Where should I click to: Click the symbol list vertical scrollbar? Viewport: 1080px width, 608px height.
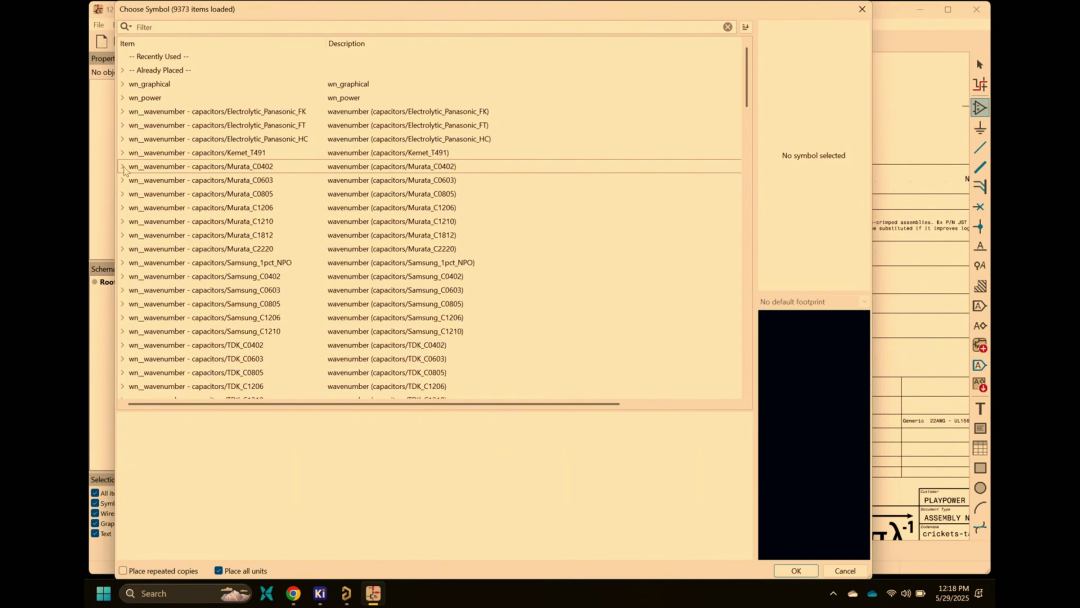coord(746,77)
